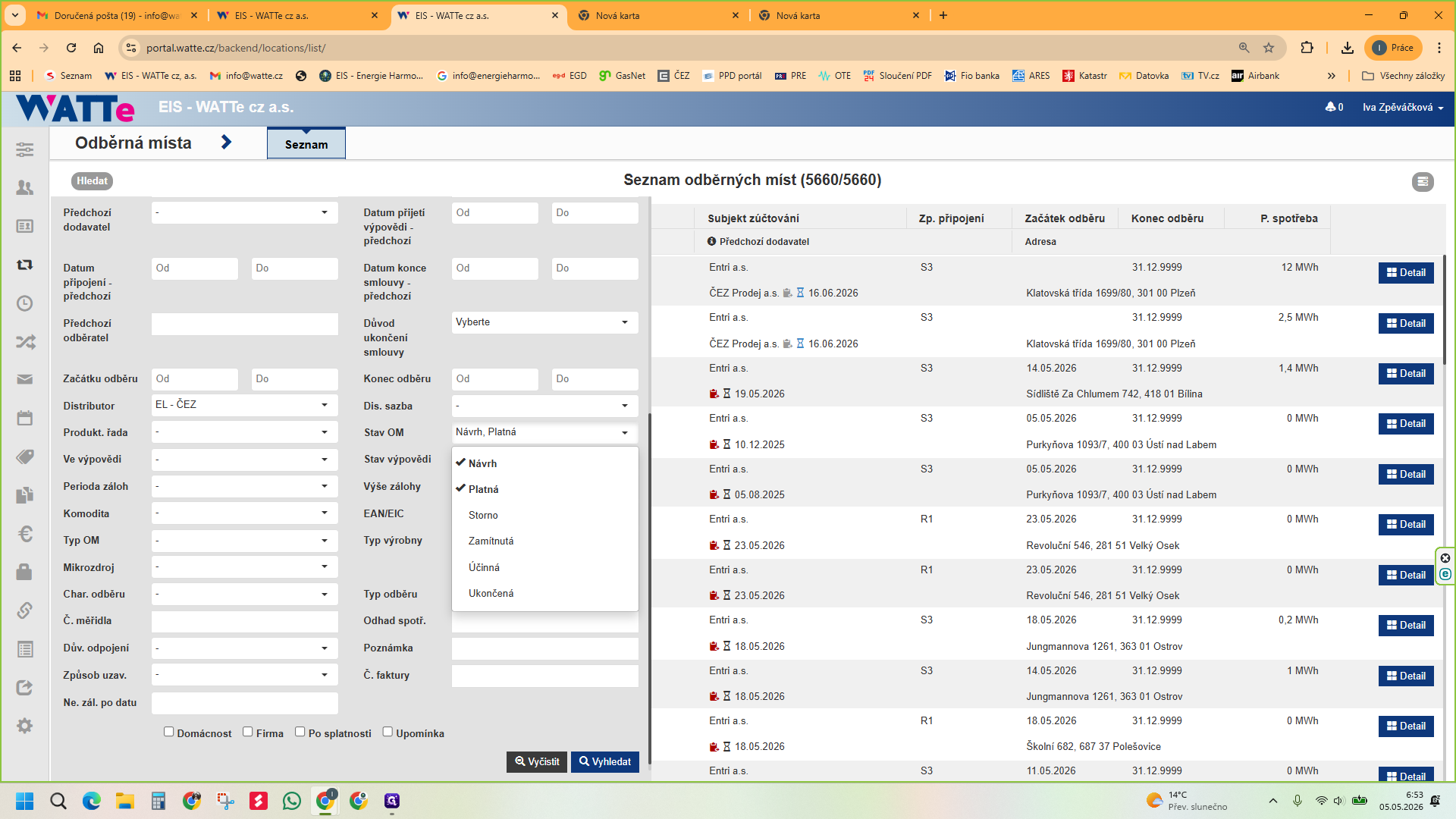Tick the Firma checkbox
Screen dimensions: 1456x819
248,732
